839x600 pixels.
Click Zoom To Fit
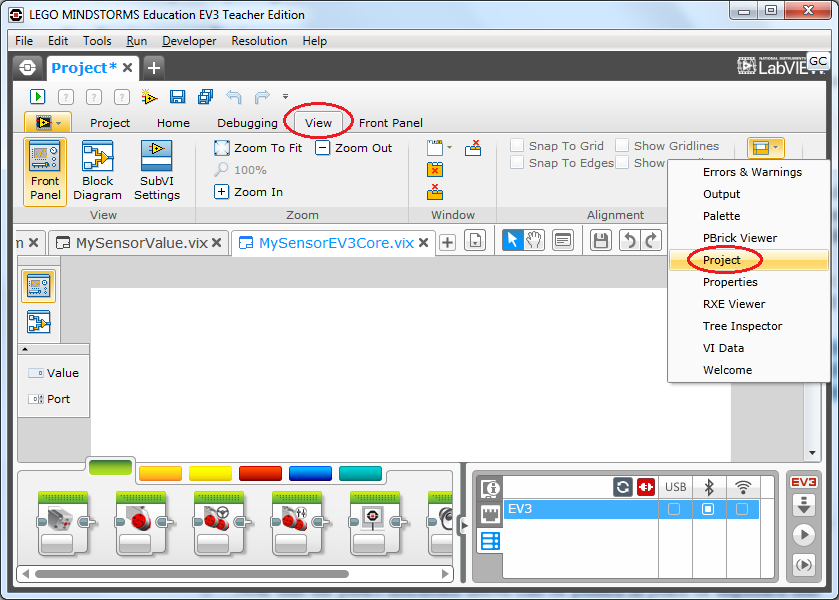[x=258, y=148]
